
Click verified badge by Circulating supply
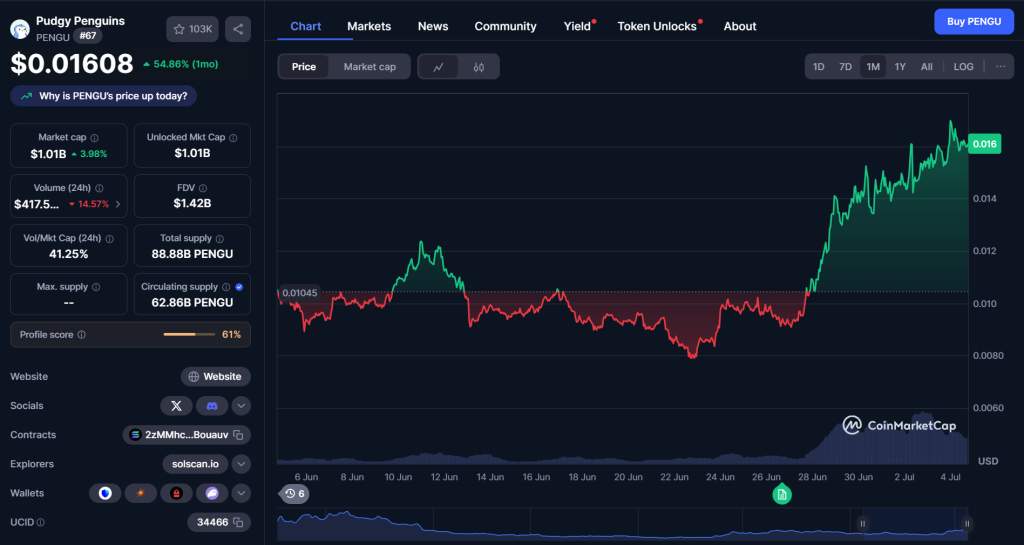point(239,287)
